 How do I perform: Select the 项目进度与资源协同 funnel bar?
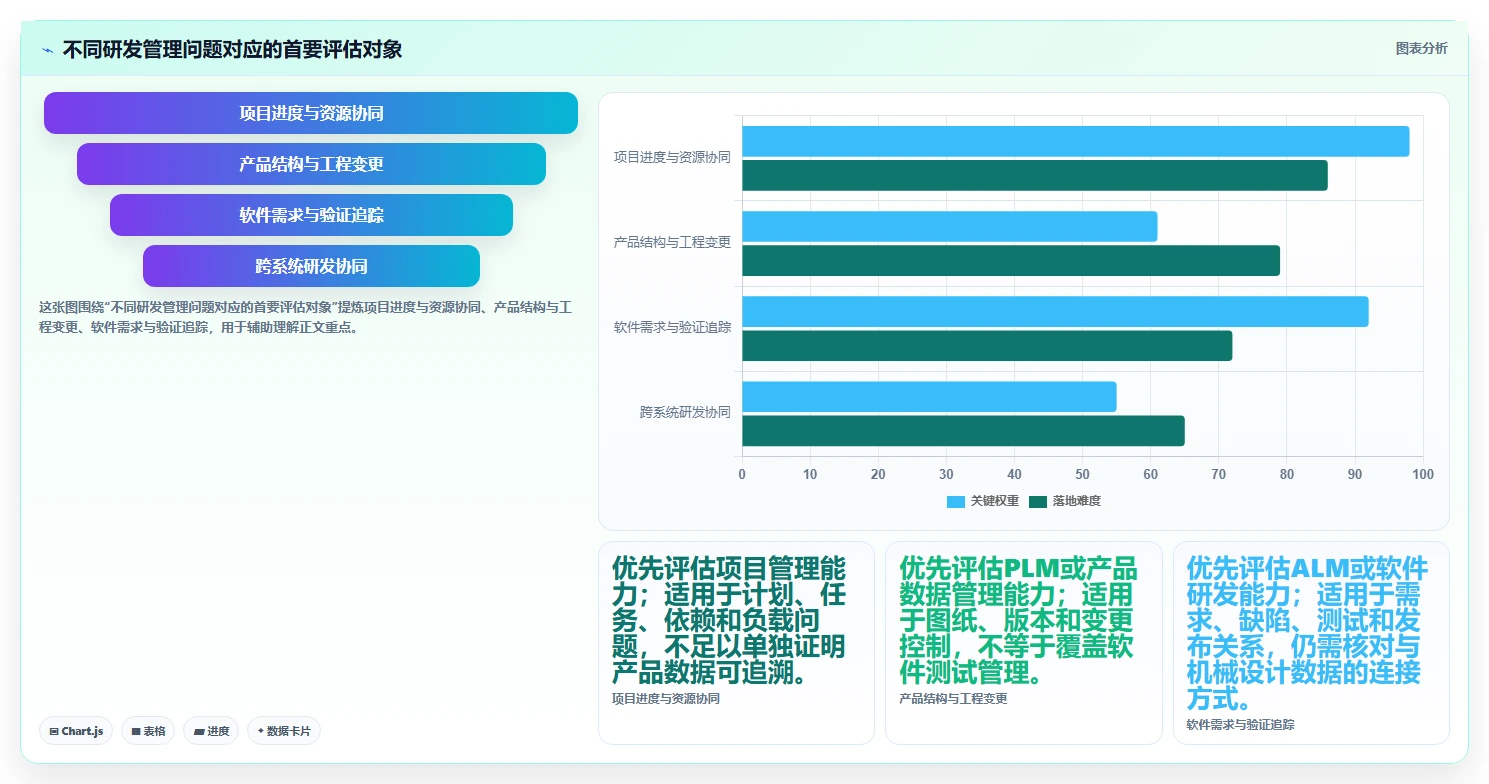[x=311, y=113]
